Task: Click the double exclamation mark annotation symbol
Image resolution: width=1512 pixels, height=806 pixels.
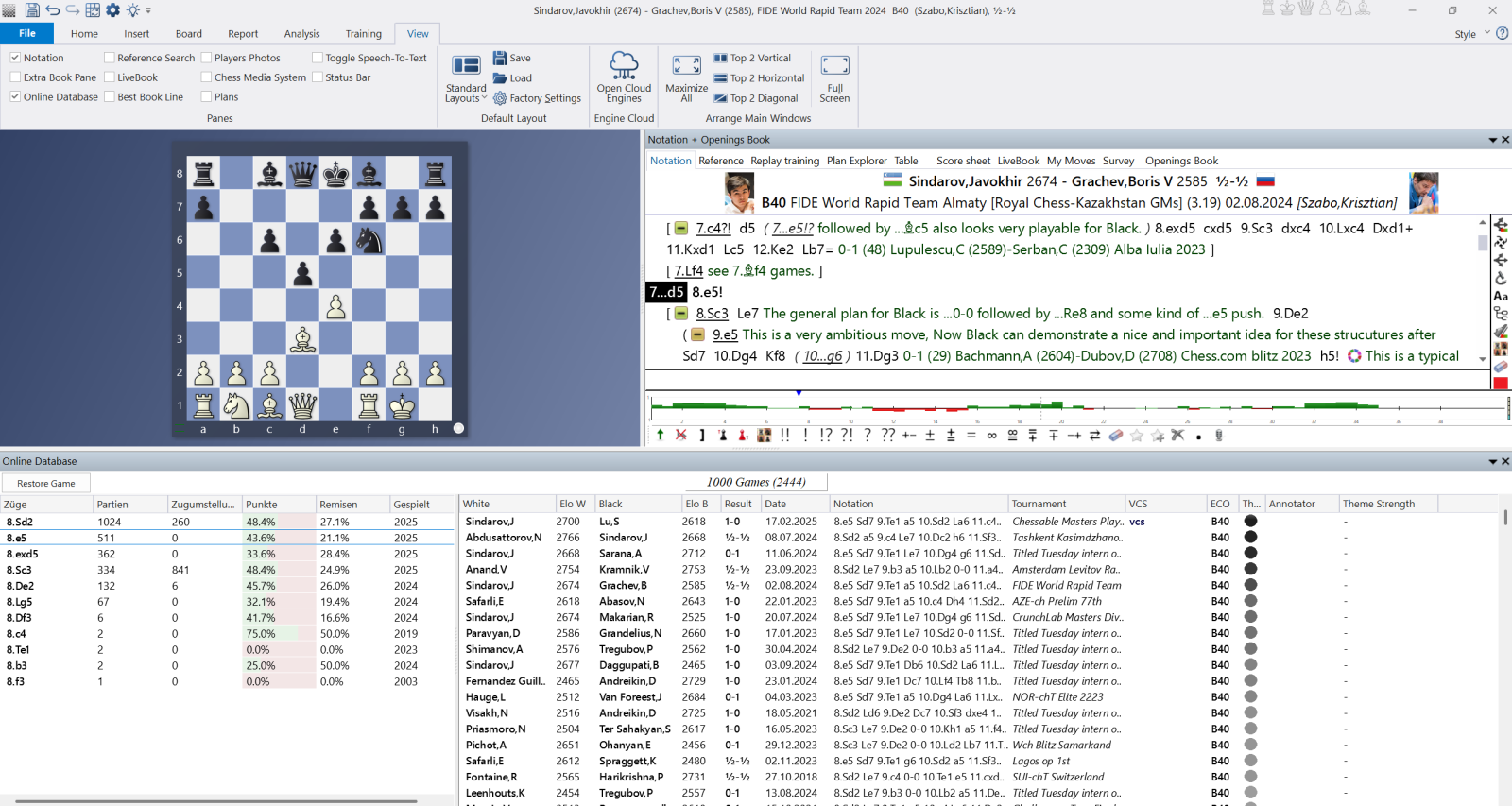Action: click(x=784, y=436)
